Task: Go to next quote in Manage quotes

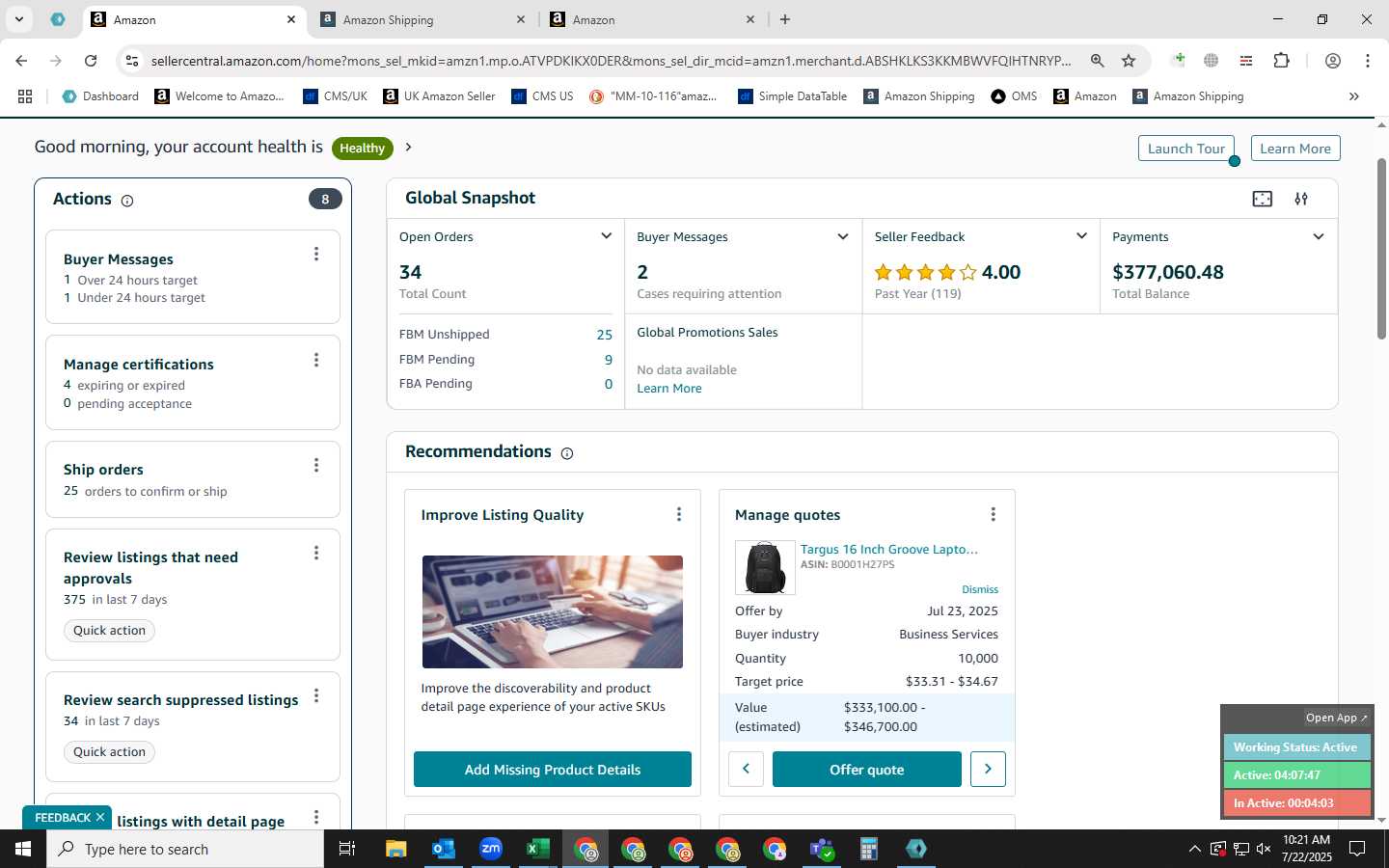Action: [988, 769]
